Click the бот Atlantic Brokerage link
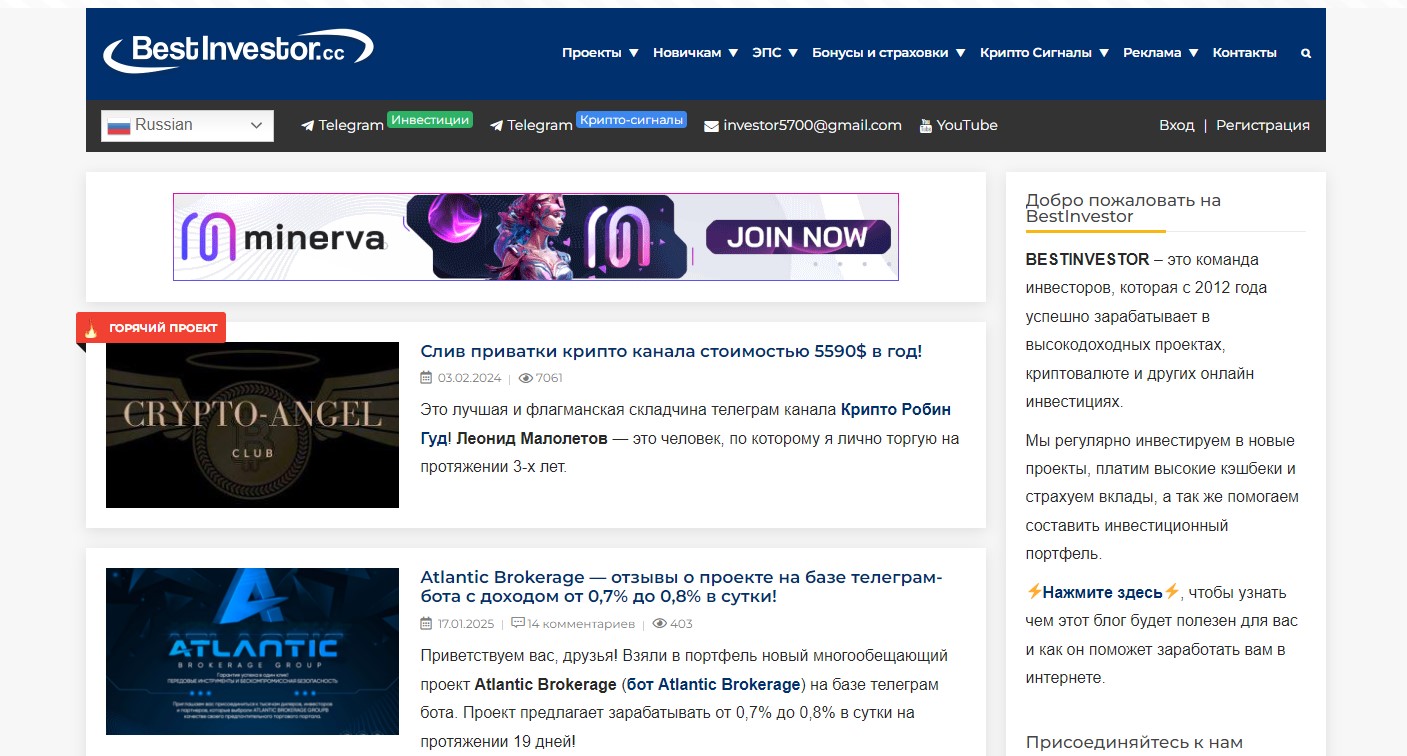This screenshot has height=756, width=1407. 714,685
